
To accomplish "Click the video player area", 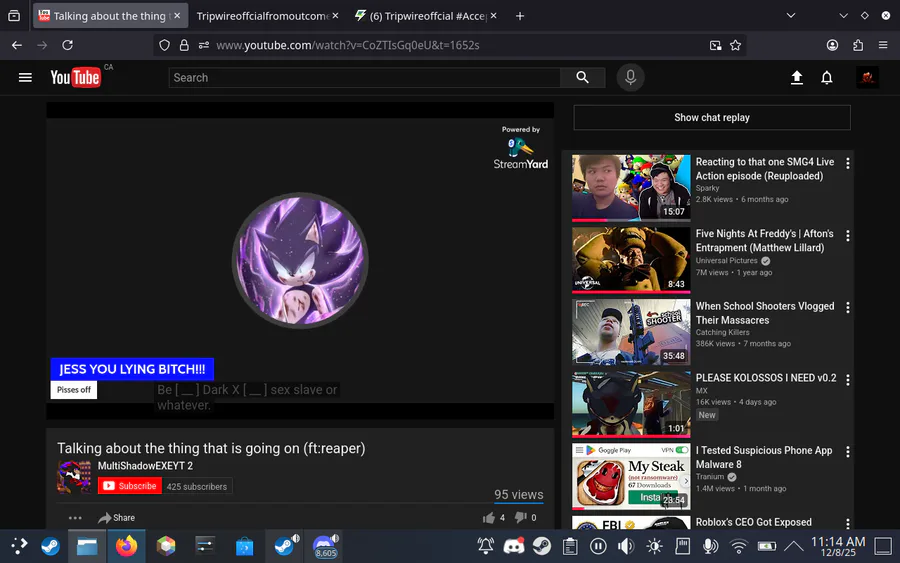I will (x=300, y=261).
